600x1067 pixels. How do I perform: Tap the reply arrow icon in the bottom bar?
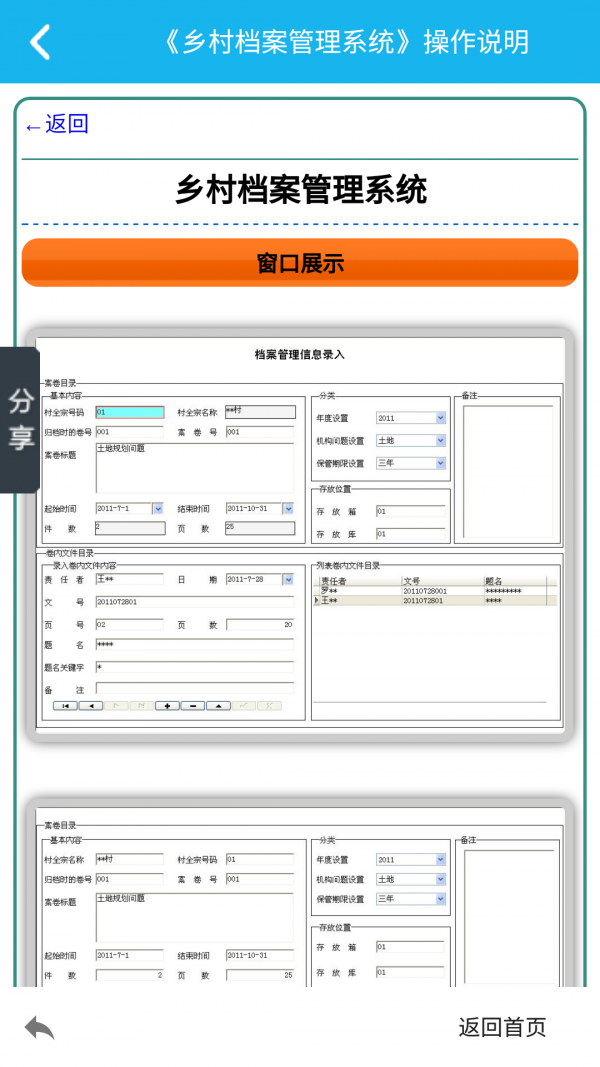[x=40, y=1027]
